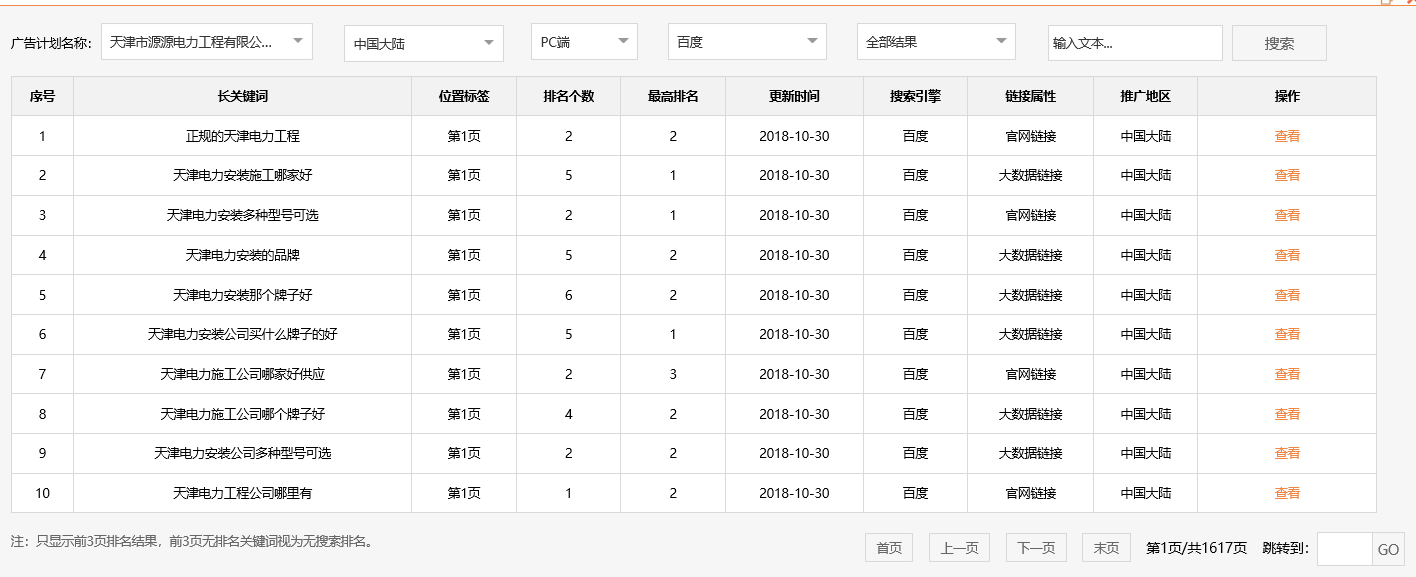Viewport: 1416px width, 577px height.
Task: Open 查看 for 正规的天津电力工程
Action: point(1287,135)
